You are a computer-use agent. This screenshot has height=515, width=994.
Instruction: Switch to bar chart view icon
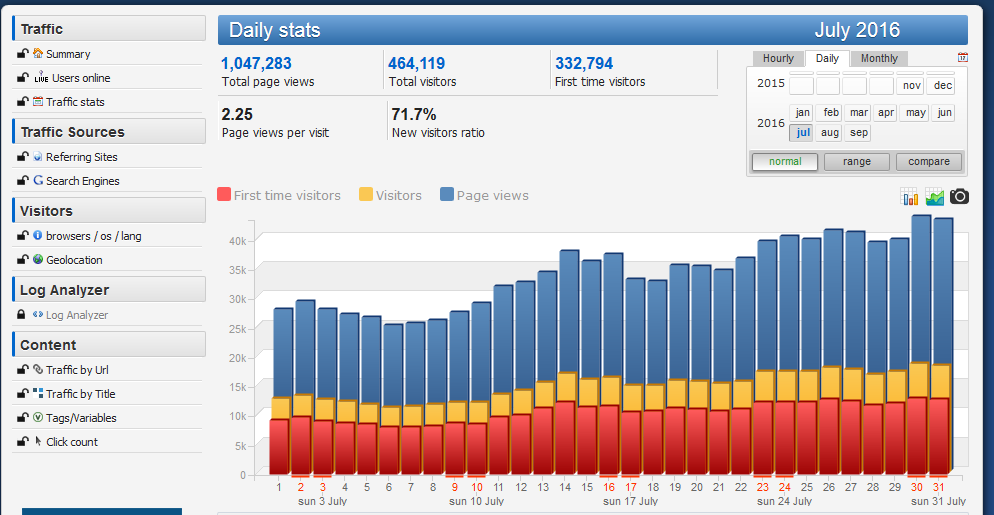tap(909, 197)
